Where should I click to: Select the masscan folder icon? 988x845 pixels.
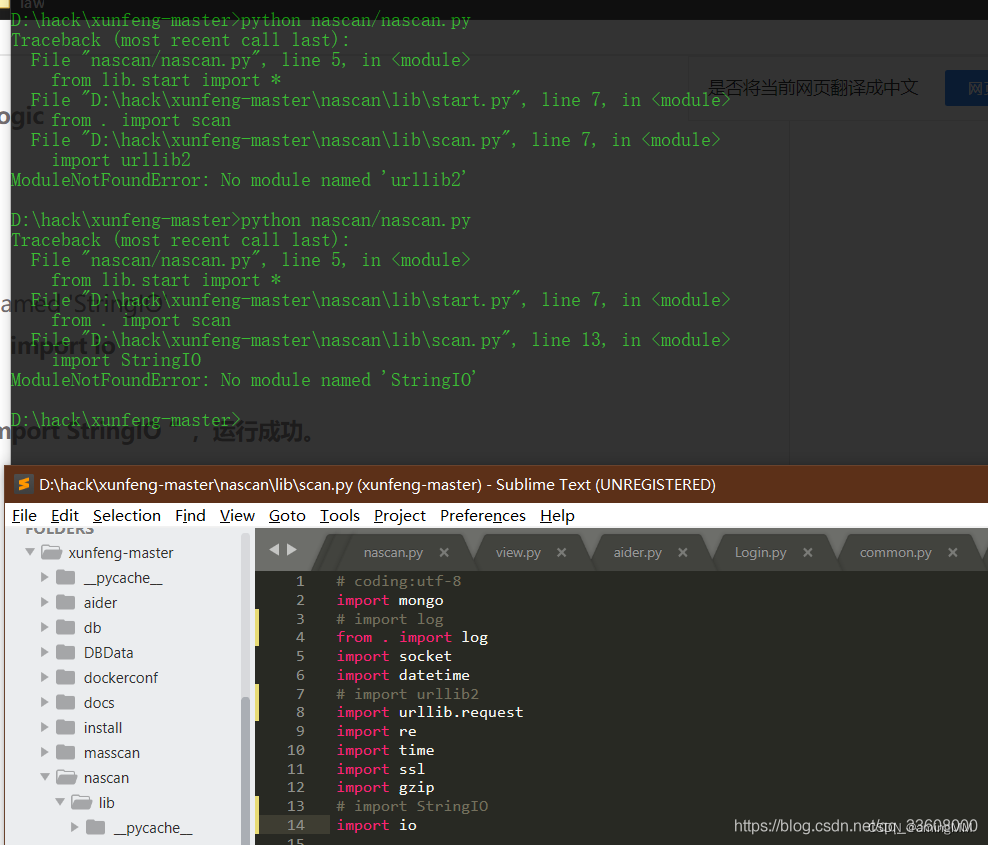click(x=66, y=752)
